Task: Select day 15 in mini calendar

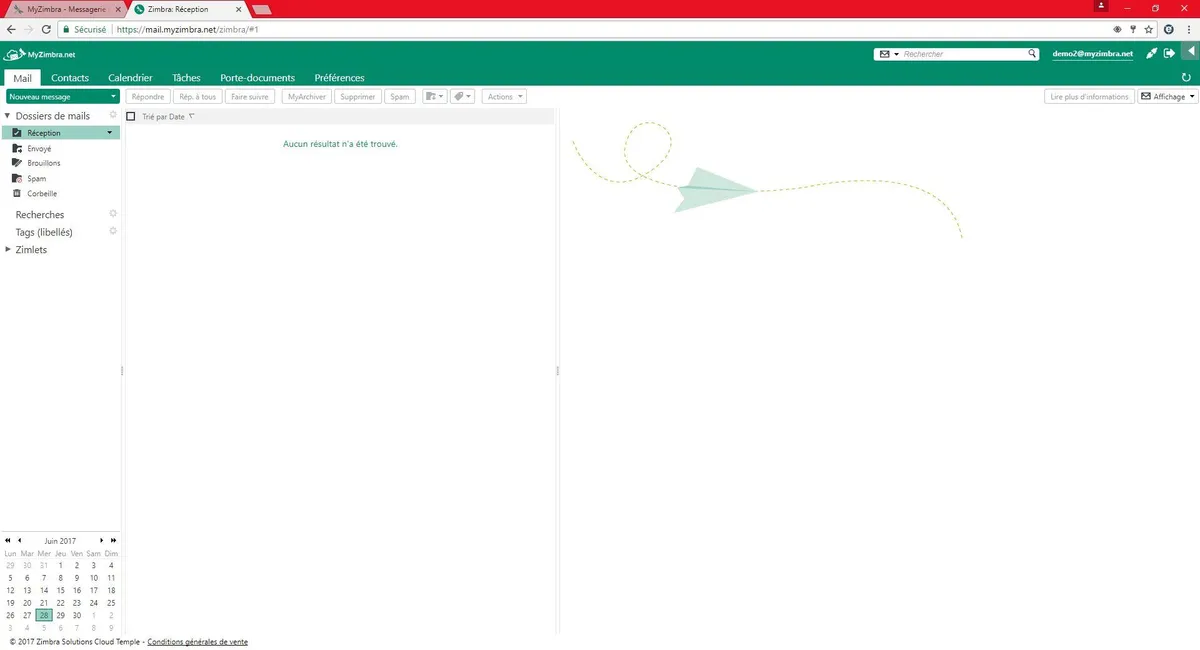Action: pos(61,590)
